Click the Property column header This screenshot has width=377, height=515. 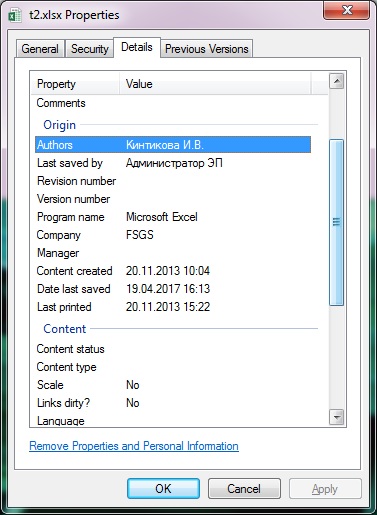coord(75,84)
